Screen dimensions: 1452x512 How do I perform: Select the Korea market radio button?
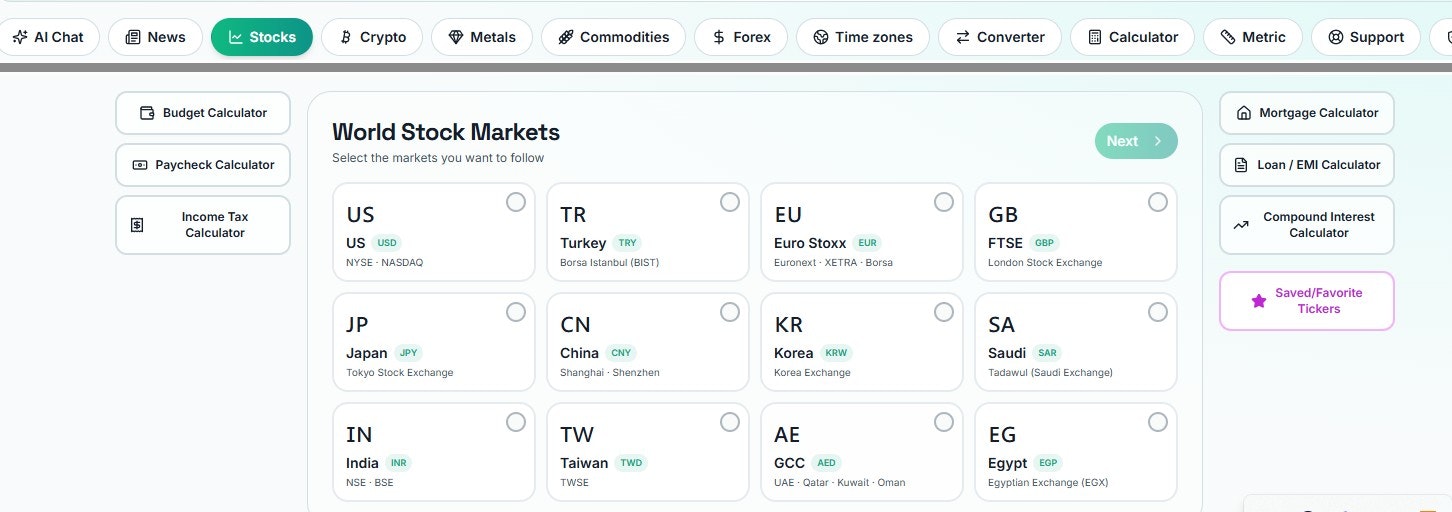tap(944, 312)
